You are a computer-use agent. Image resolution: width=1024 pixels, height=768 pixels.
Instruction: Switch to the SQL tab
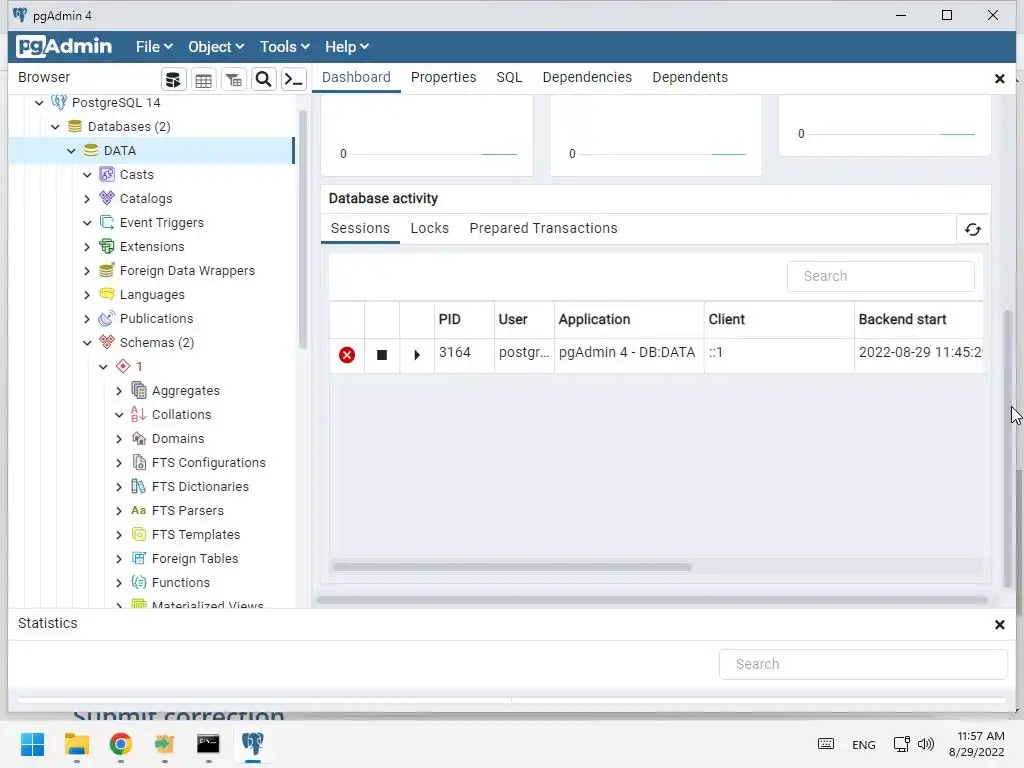pos(509,77)
